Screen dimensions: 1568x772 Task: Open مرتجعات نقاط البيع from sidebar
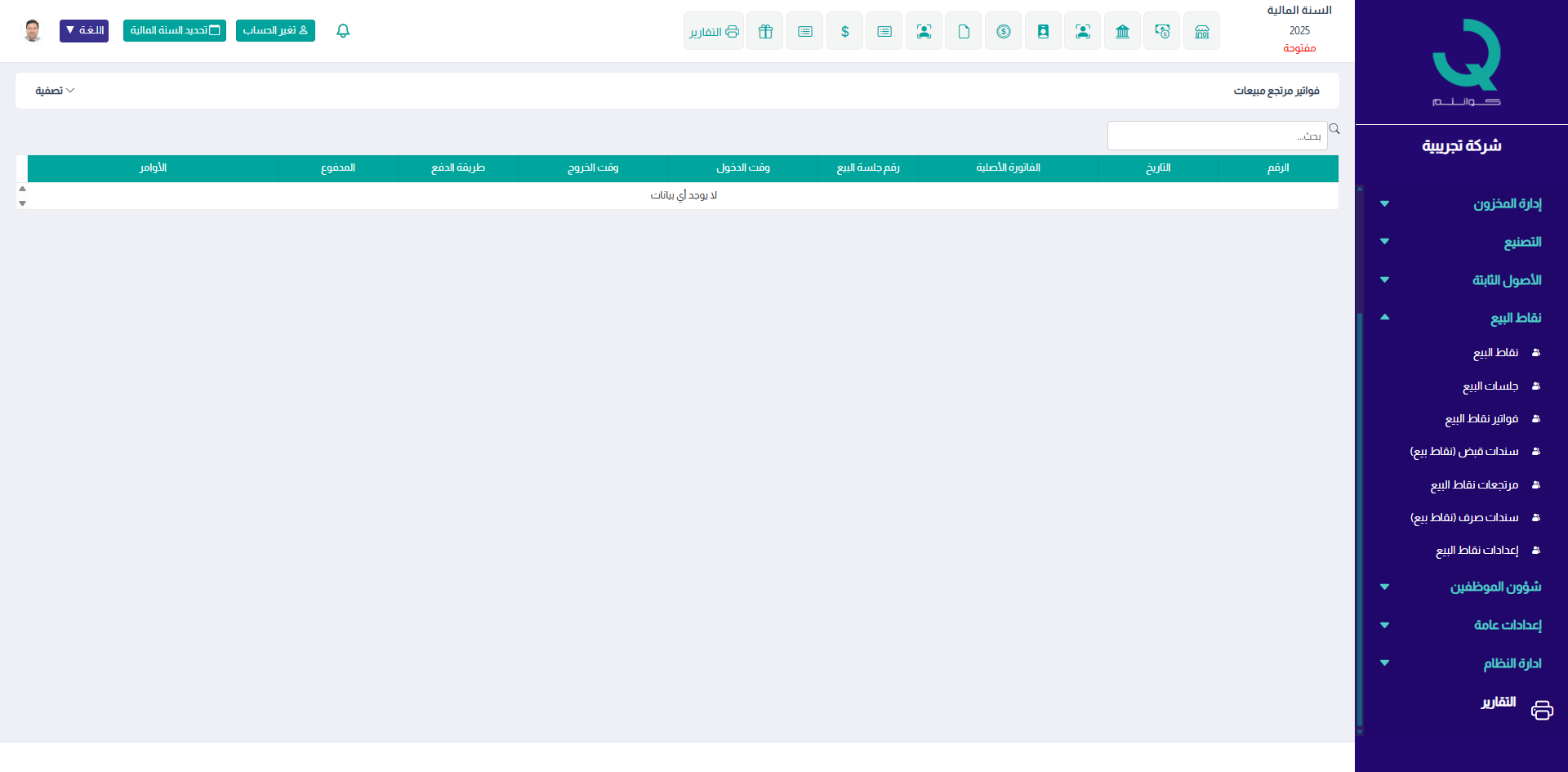(x=1474, y=484)
